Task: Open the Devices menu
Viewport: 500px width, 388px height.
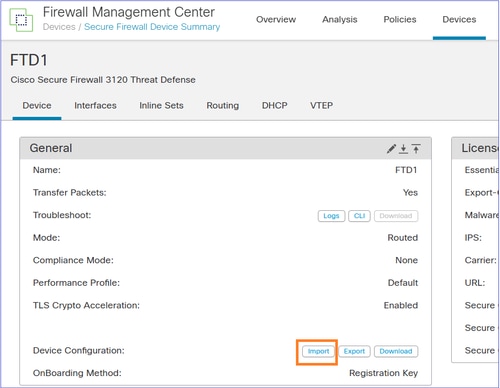Action: tap(459, 20)
